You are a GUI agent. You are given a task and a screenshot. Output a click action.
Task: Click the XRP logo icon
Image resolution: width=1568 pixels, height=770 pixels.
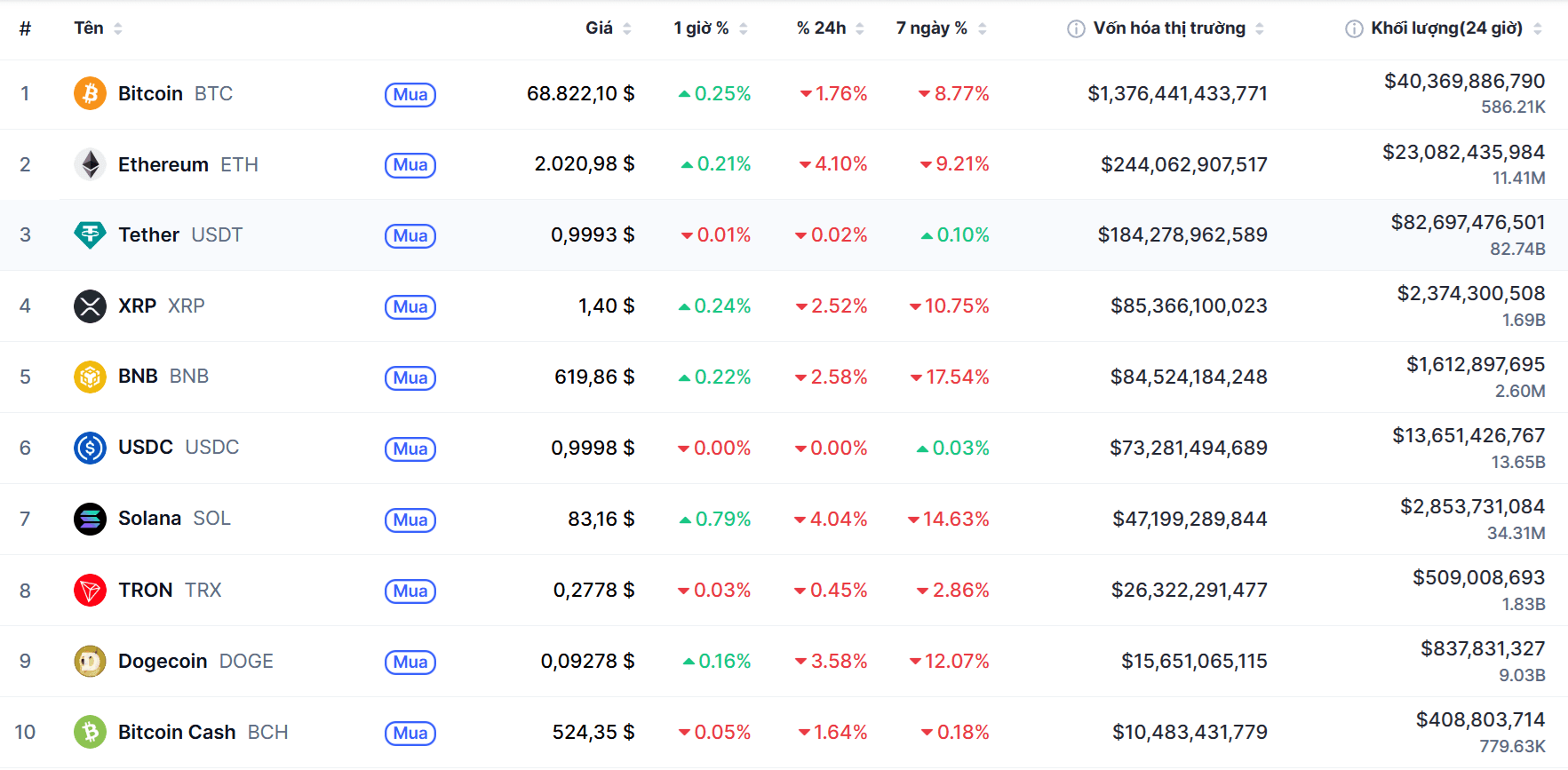[90, 306]
